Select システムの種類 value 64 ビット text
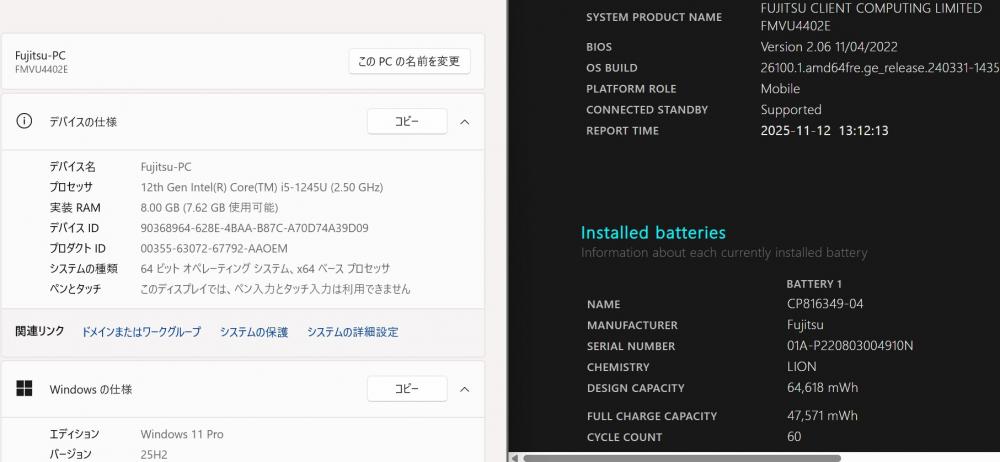Screen dimensions: 1000x462 [265, 269]
